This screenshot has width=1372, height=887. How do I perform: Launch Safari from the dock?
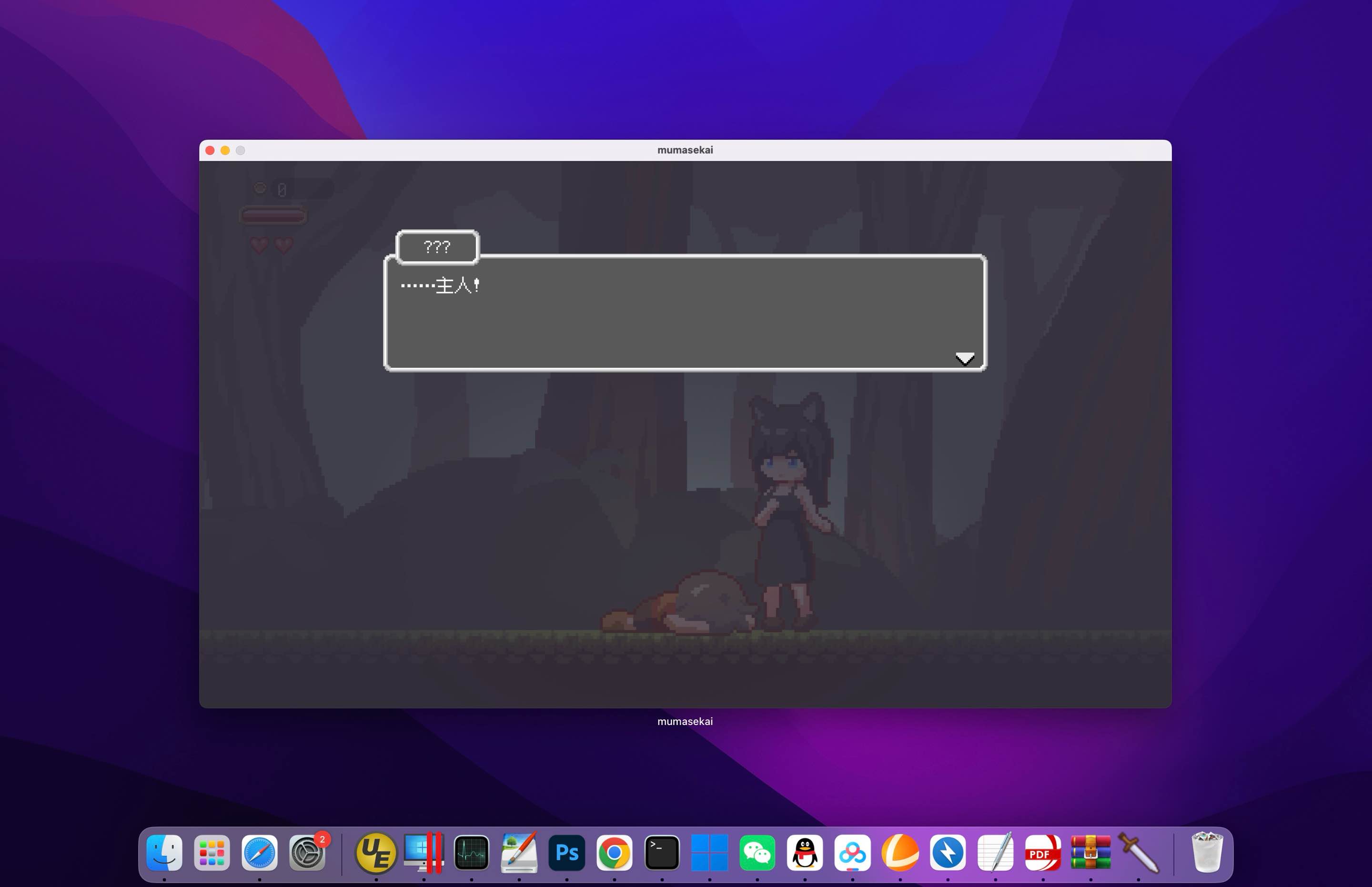[259, 852]
